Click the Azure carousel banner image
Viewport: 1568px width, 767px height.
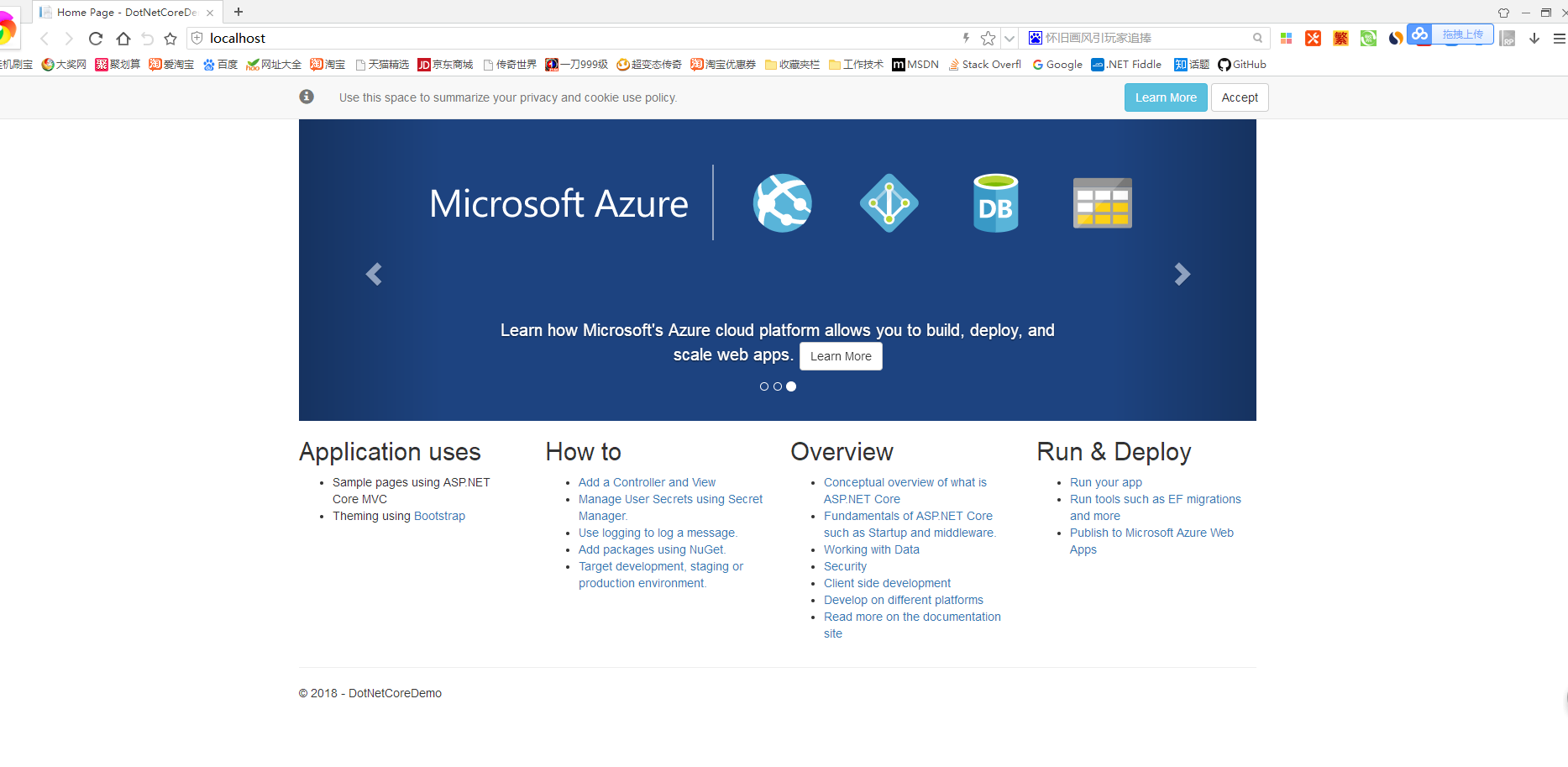778,270
